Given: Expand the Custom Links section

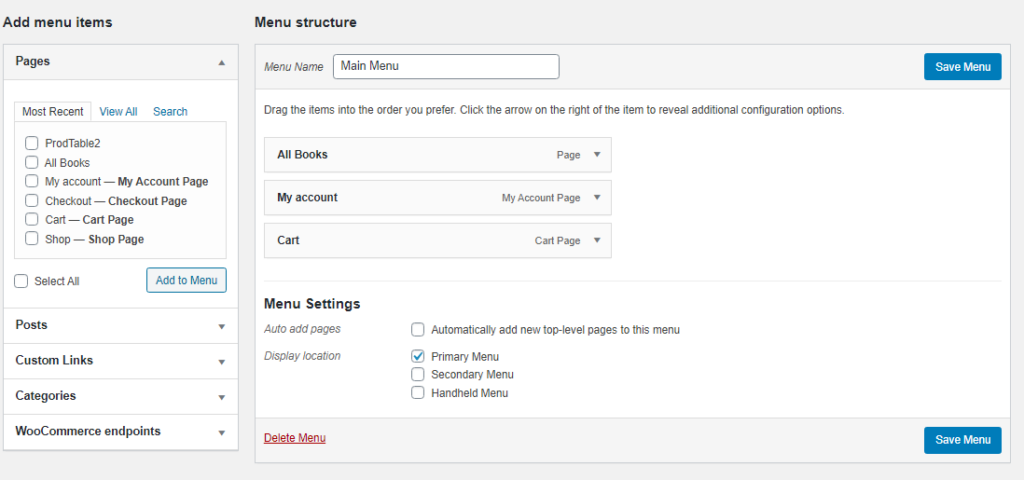Looking at the screenshot, I should click(x=221, y=362).
